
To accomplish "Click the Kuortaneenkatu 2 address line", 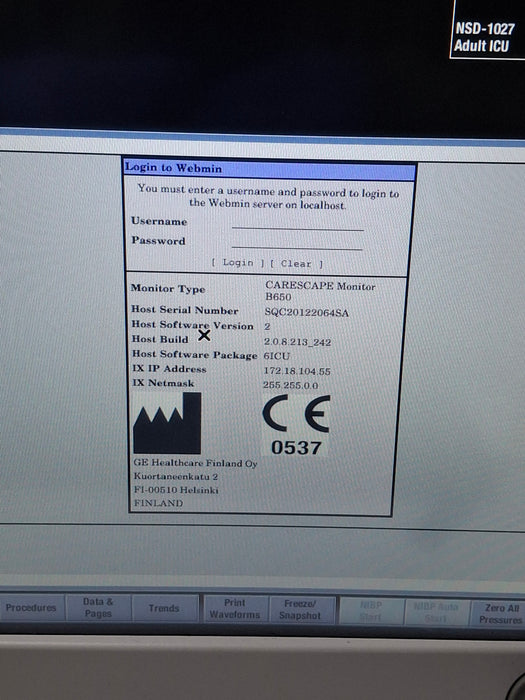I will pos(176,476).
